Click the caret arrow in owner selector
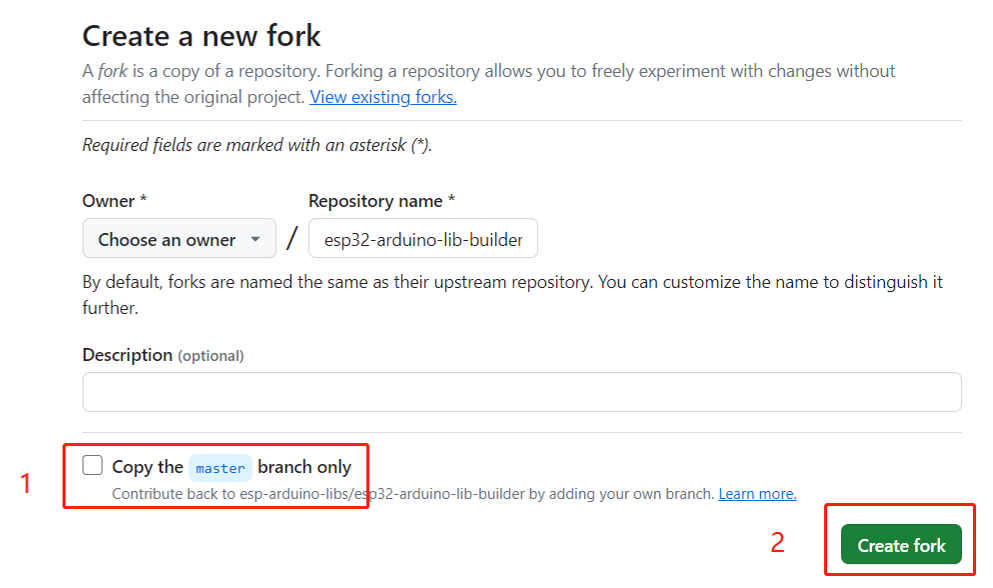This screenshot has width=993, height=588. coord(255,240)
